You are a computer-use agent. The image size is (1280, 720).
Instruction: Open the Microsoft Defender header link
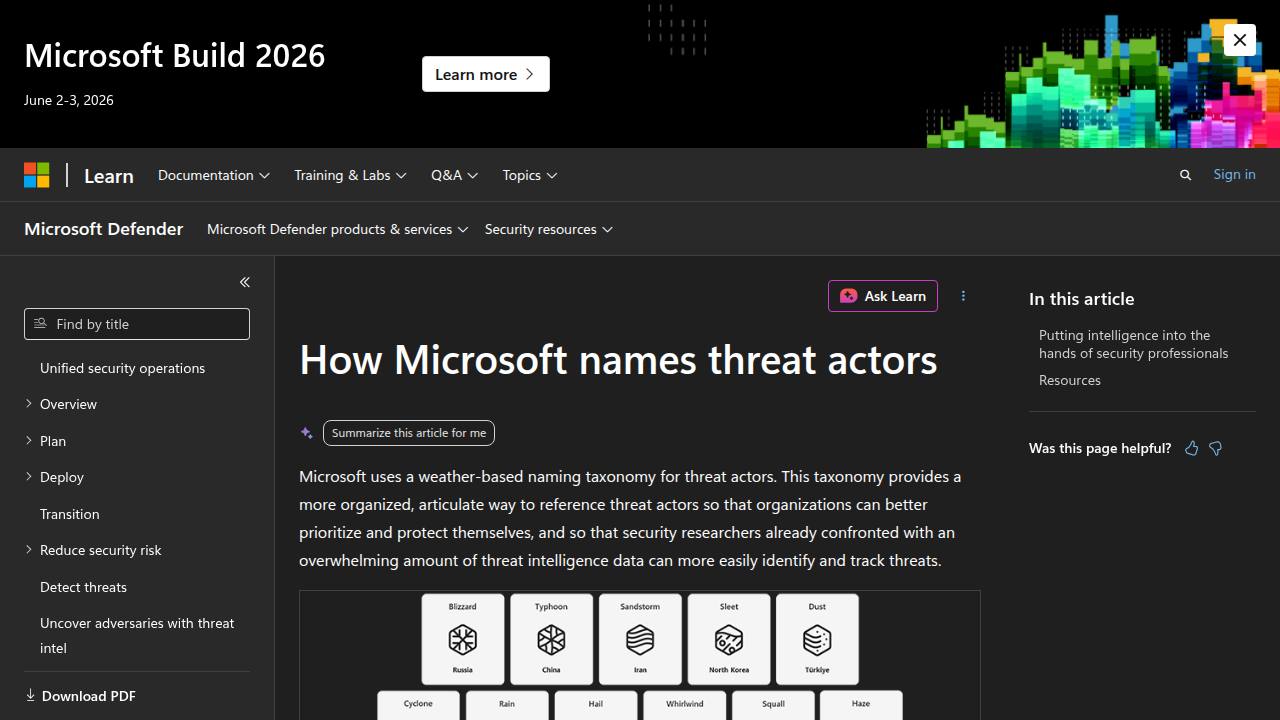[104, 229]
